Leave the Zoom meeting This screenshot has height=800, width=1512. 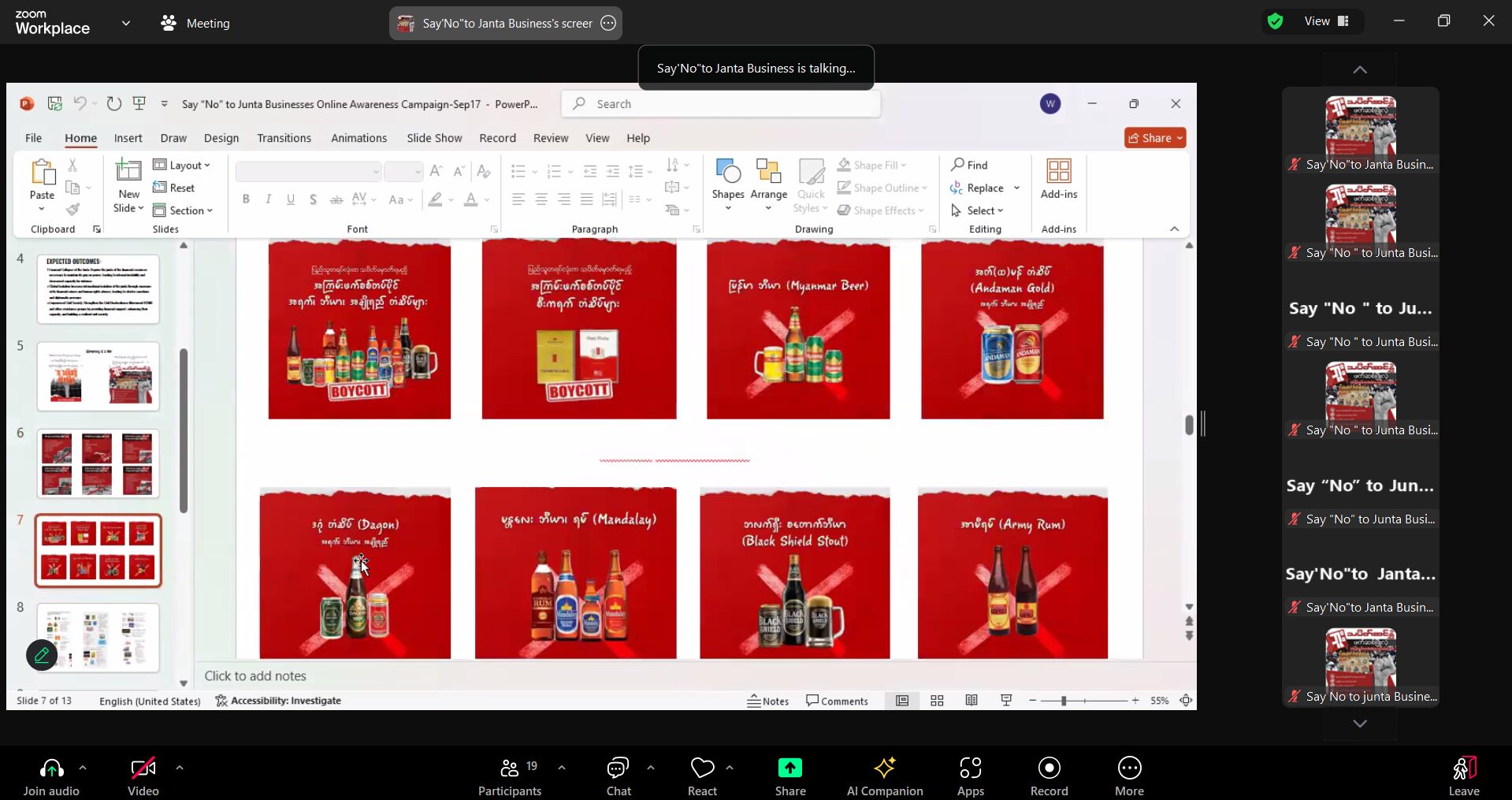[1464, 777]
